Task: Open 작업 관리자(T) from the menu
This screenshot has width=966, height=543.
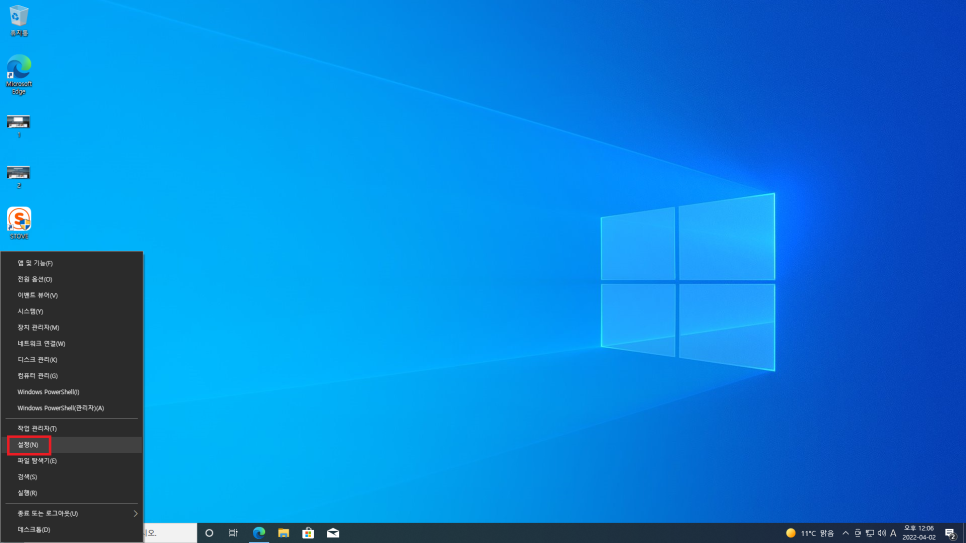Action: coord(71,428)
